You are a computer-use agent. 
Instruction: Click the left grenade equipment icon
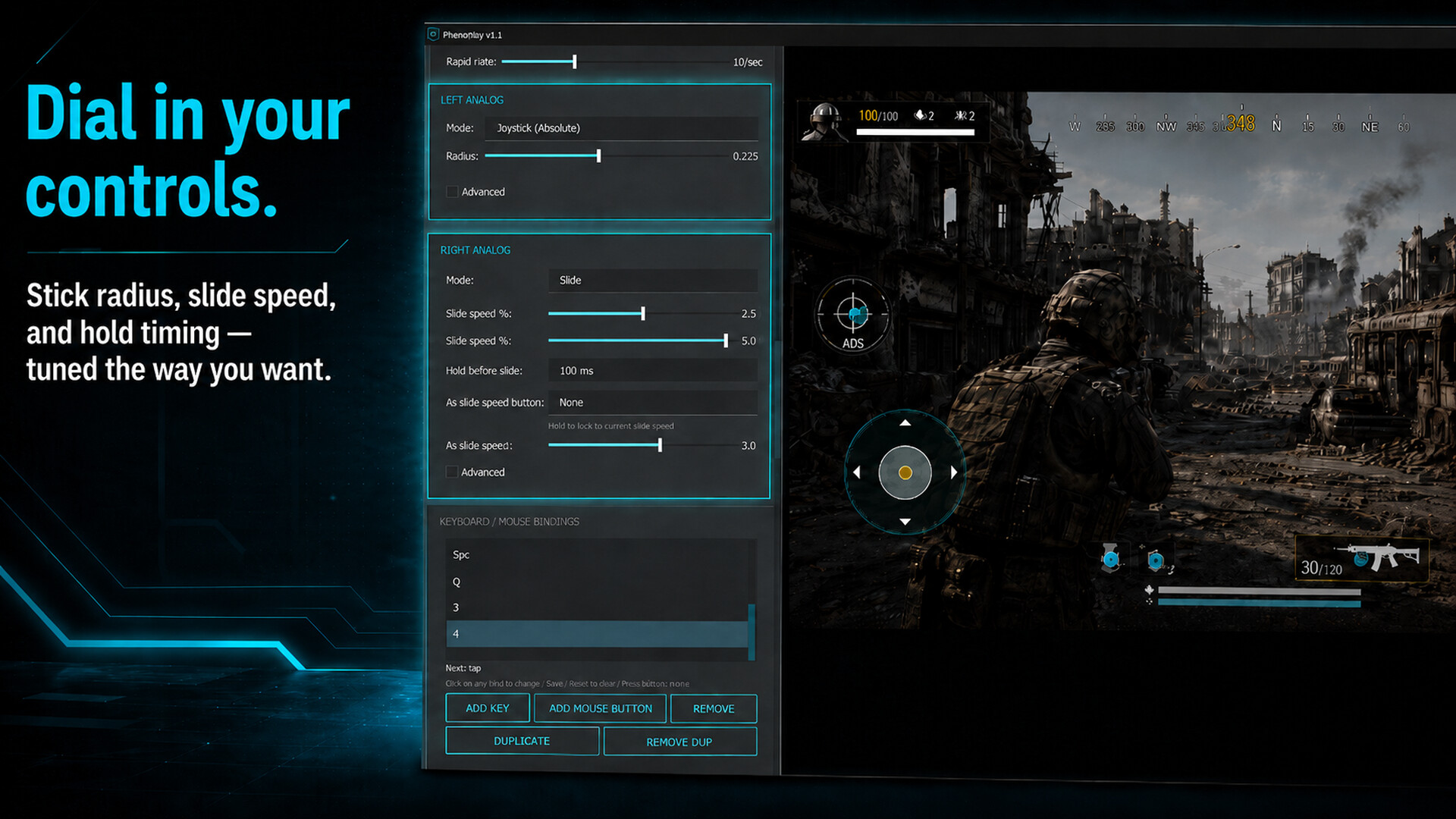pyautogui.click(x=1111, y=559)
